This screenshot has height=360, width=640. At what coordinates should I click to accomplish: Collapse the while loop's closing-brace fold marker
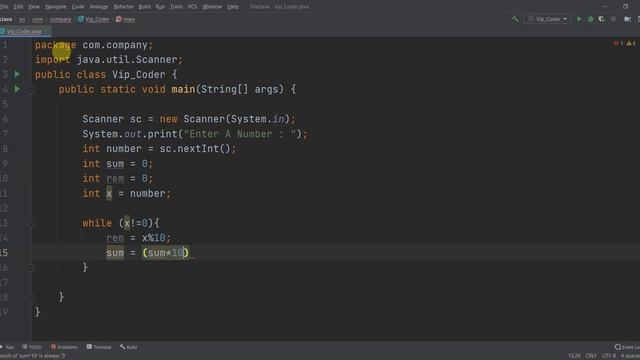31,268
